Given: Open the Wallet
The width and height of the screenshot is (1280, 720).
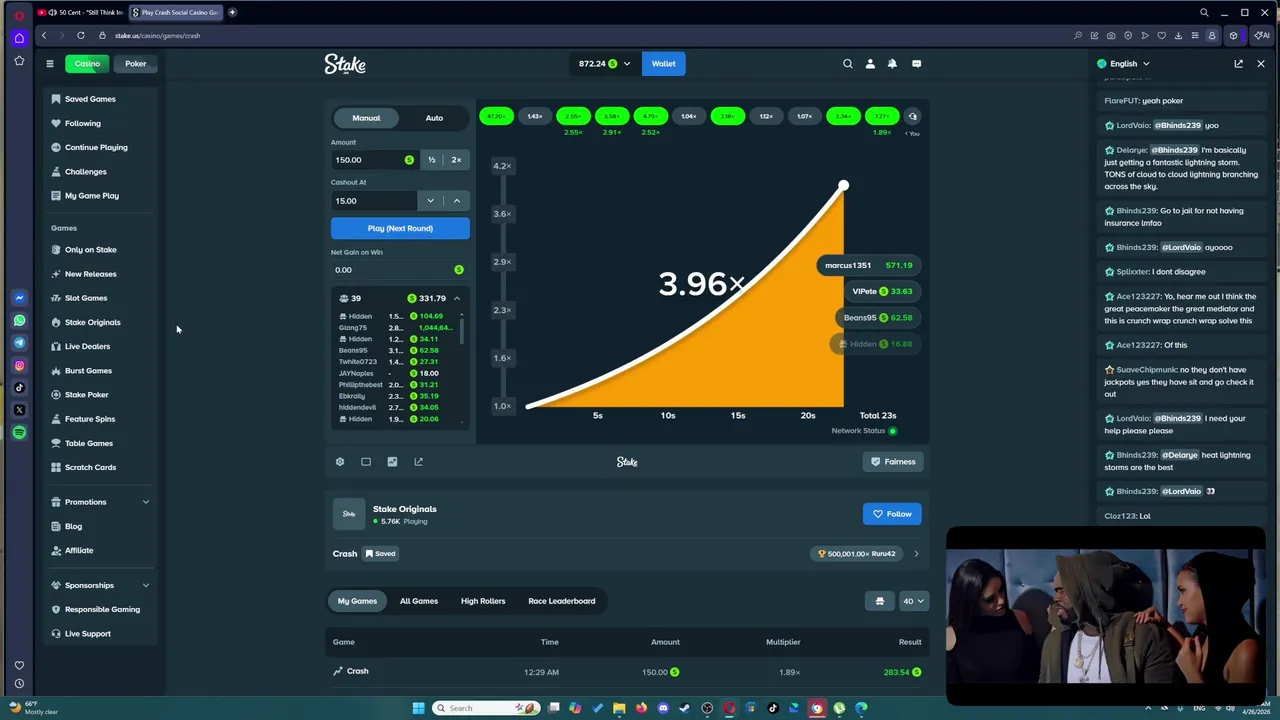Looking at the screenshot, I should [x=664, y=64].
